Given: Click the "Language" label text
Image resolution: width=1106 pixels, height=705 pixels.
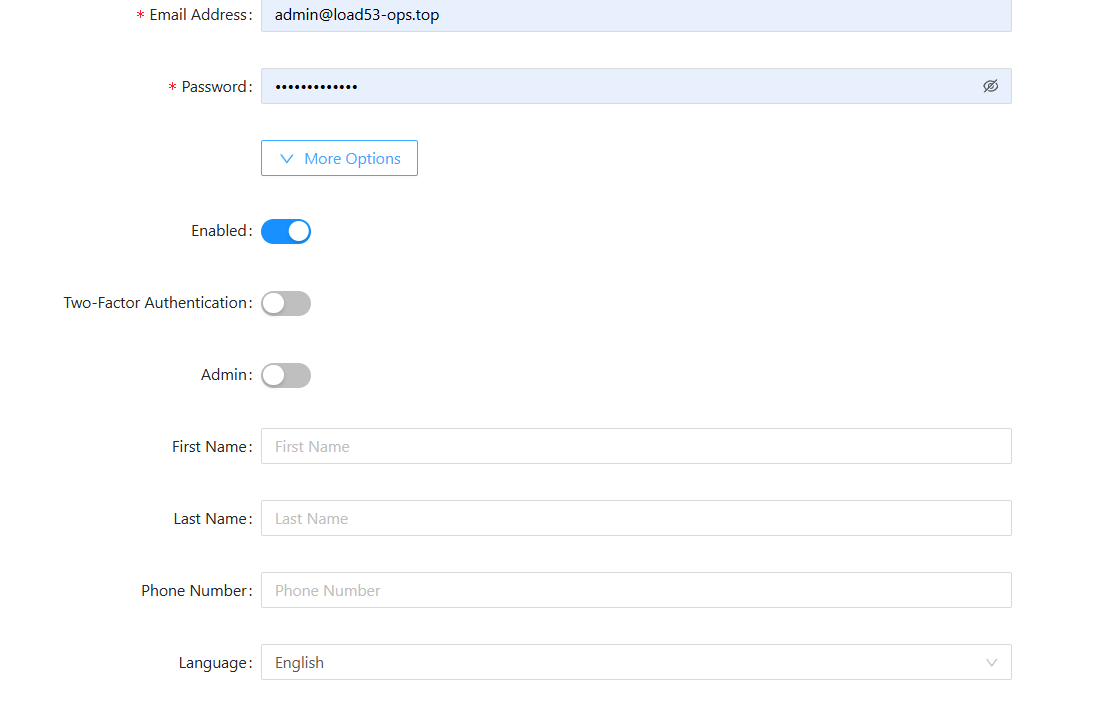Looking at the screenshot, I should (x=213, y=663).
